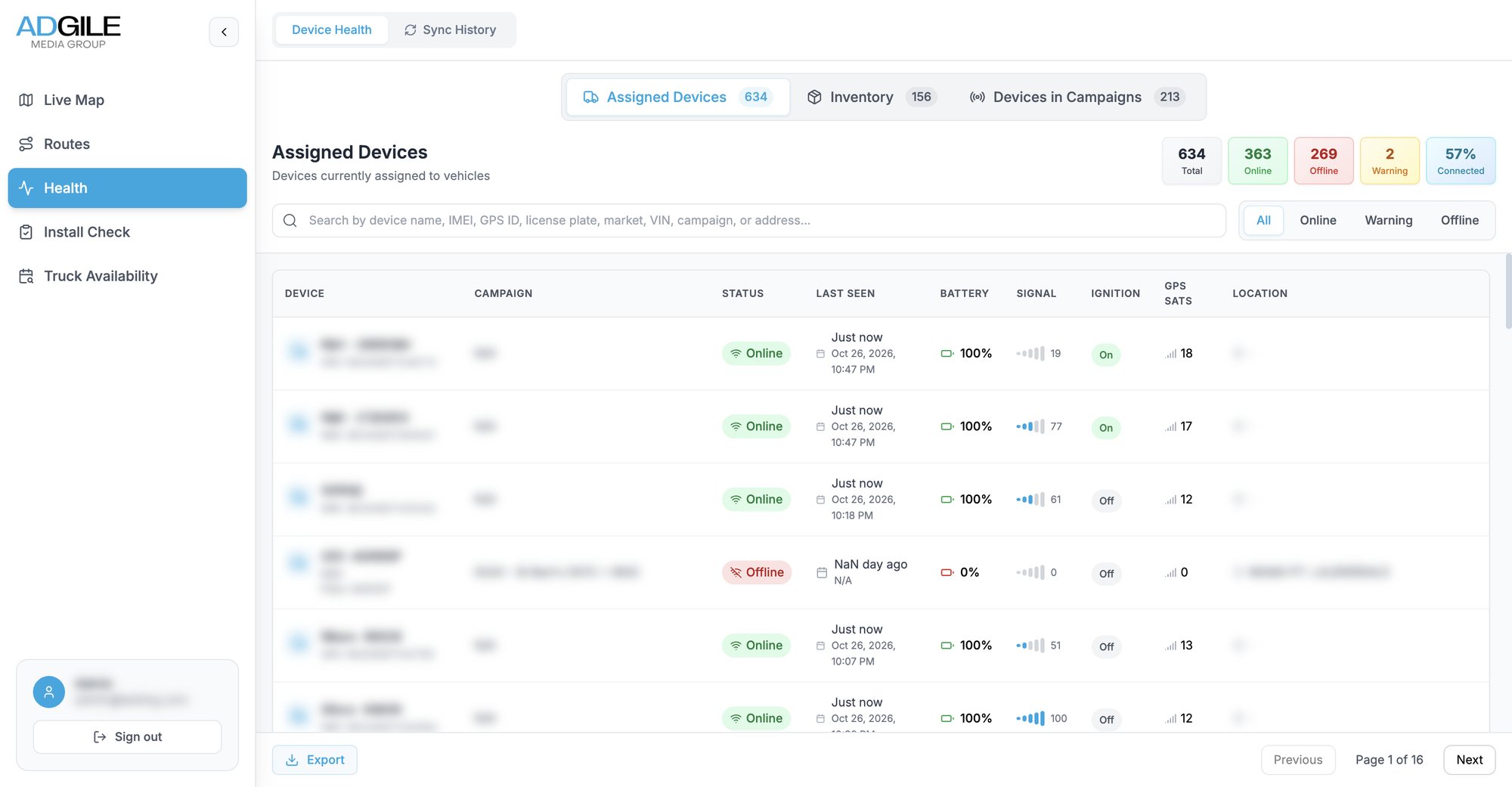Switch to the Device Health tab
1512x787 pixels.
point(331,29)
